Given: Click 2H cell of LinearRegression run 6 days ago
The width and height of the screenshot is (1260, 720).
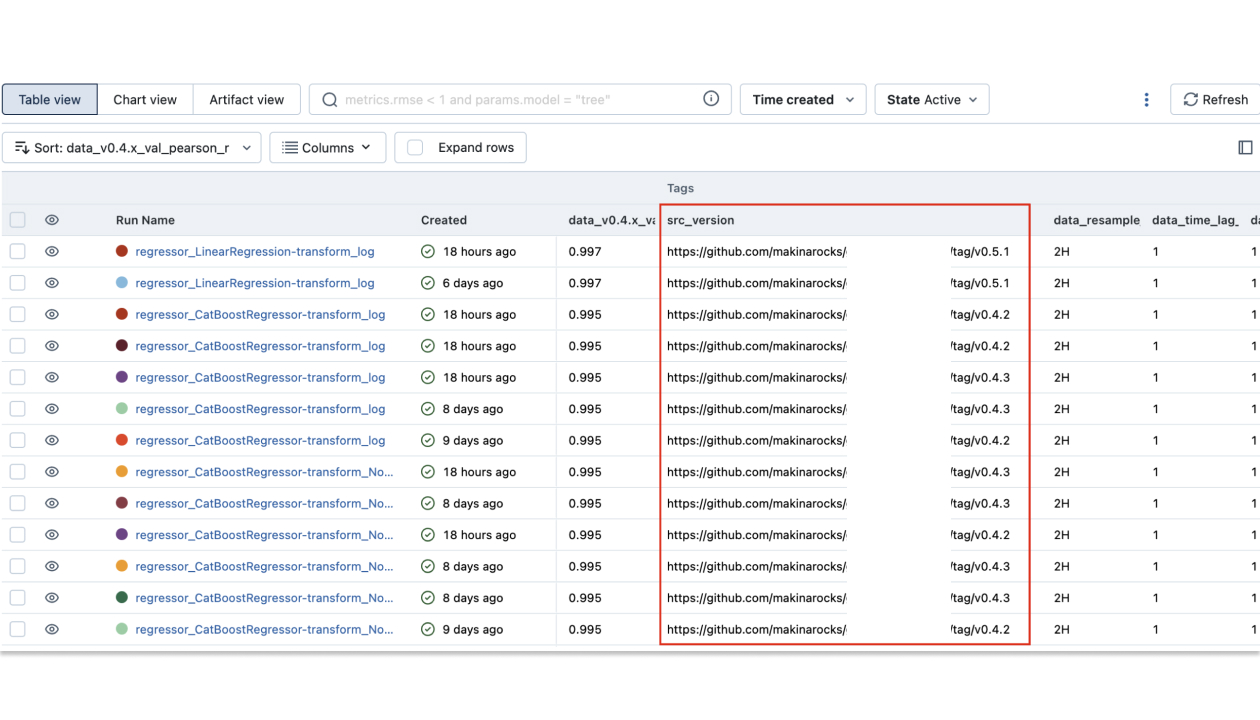Looking at the screenshot, I should tap(1062, 283).
